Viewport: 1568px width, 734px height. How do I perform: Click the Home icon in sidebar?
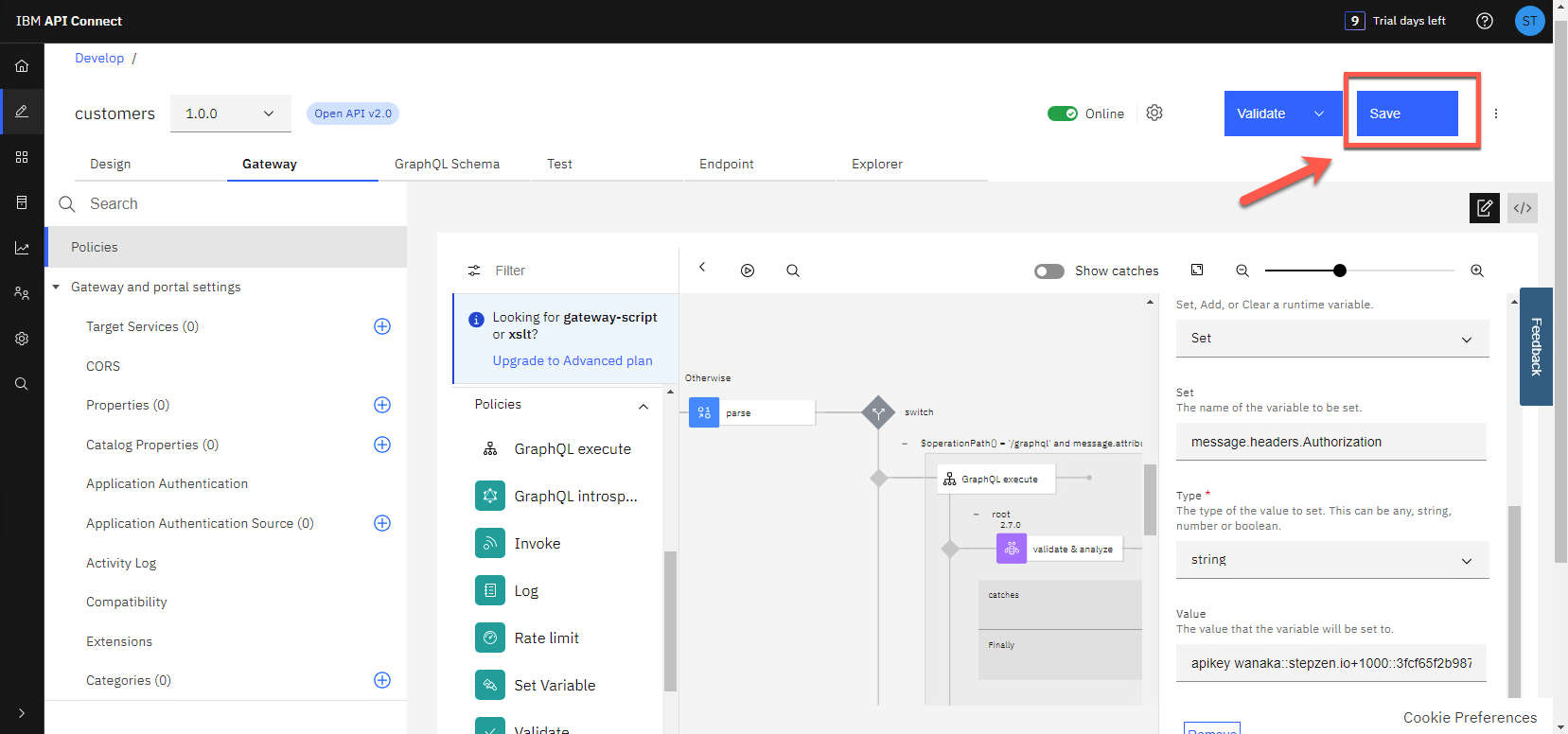click(22, 66)
